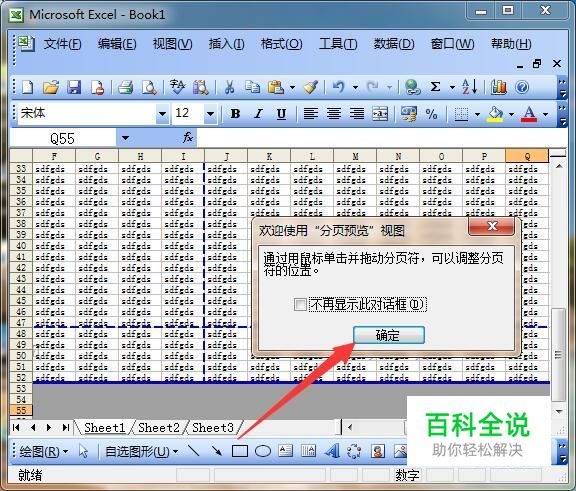Apply cell borders with the Borders icon
Screen dimensions: 576x491
tap(461, 114)
